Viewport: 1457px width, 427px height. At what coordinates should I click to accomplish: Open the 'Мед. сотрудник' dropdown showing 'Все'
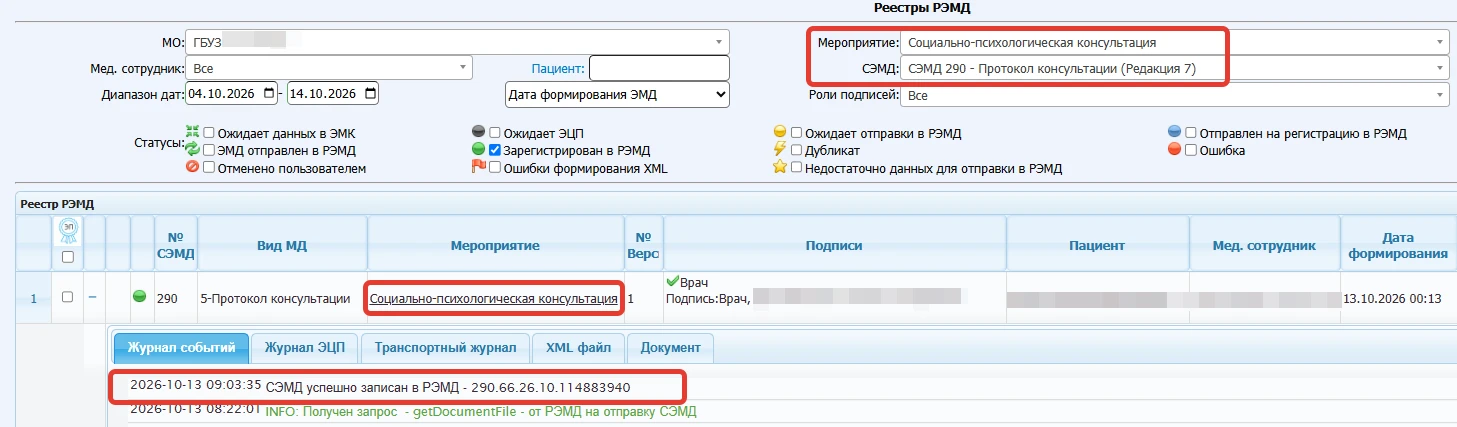[x=331, y=68]
